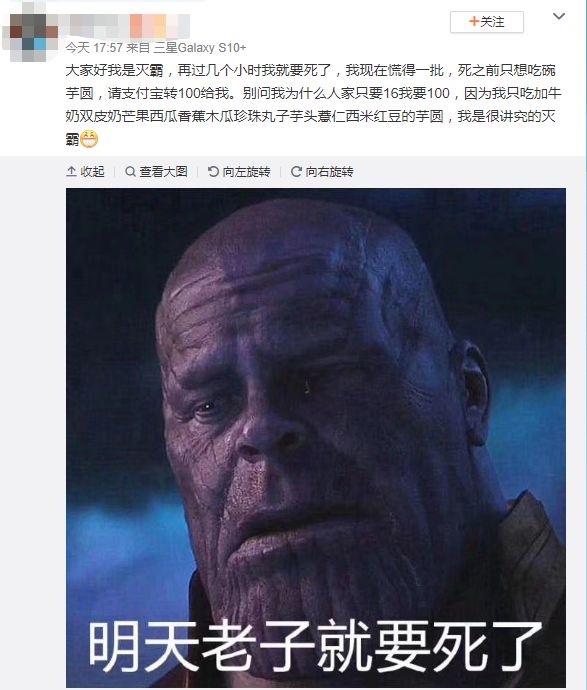This screenshot has width=587, height=690.
Task: Click the post text starting 大家好我是灭霸
Action: tap(313, 105)
